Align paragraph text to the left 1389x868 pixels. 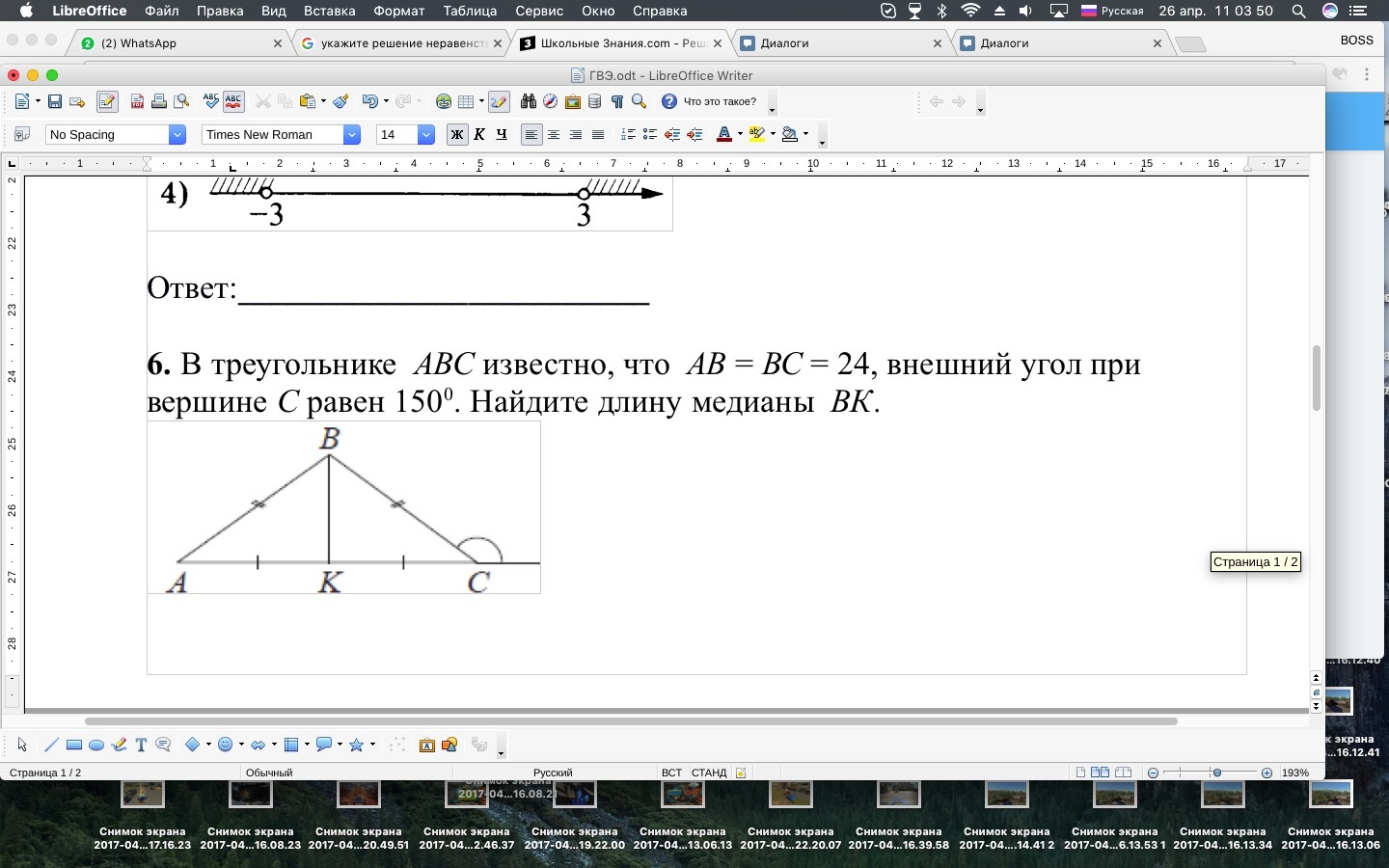click(x=531, y=135)
